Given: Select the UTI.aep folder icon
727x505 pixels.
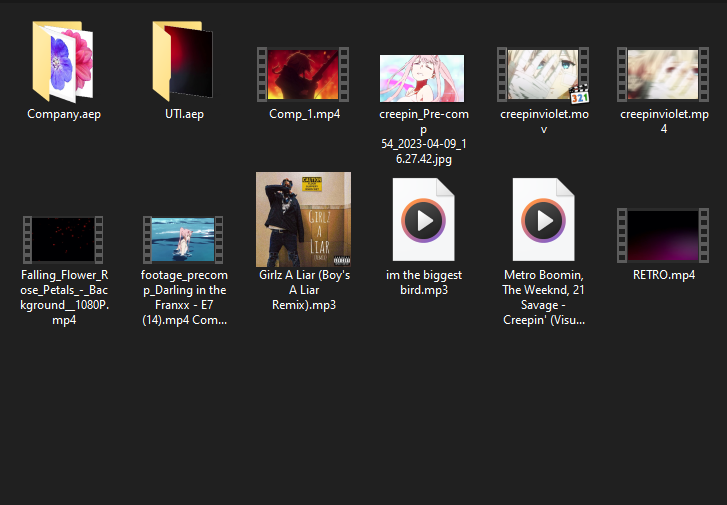Looking at the screenshot, I should [183, 61].
